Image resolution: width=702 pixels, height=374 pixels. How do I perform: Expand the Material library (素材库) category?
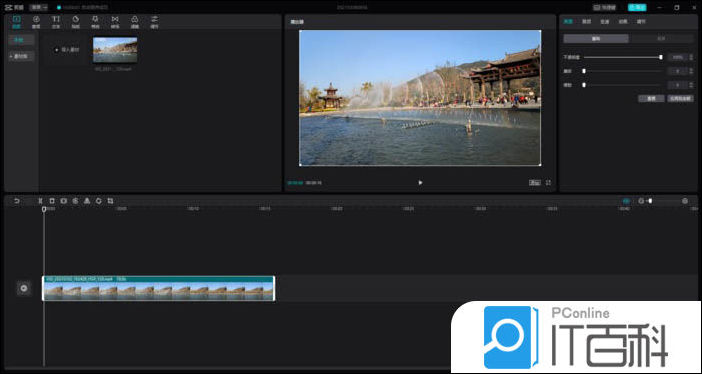tap(21, 56)
